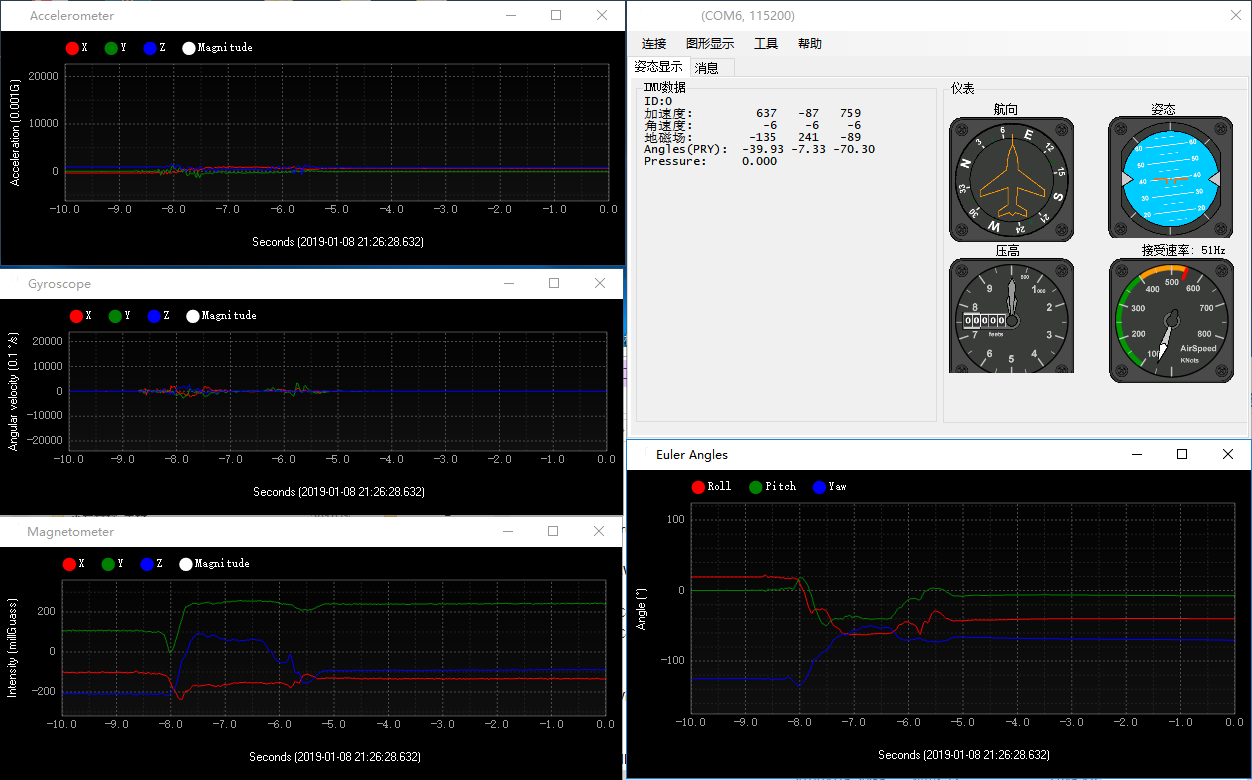Image resolution: width=1252 pixels, height=780 pixels.
Task: Click the Gyroscope window title
Action: (59, 284)
